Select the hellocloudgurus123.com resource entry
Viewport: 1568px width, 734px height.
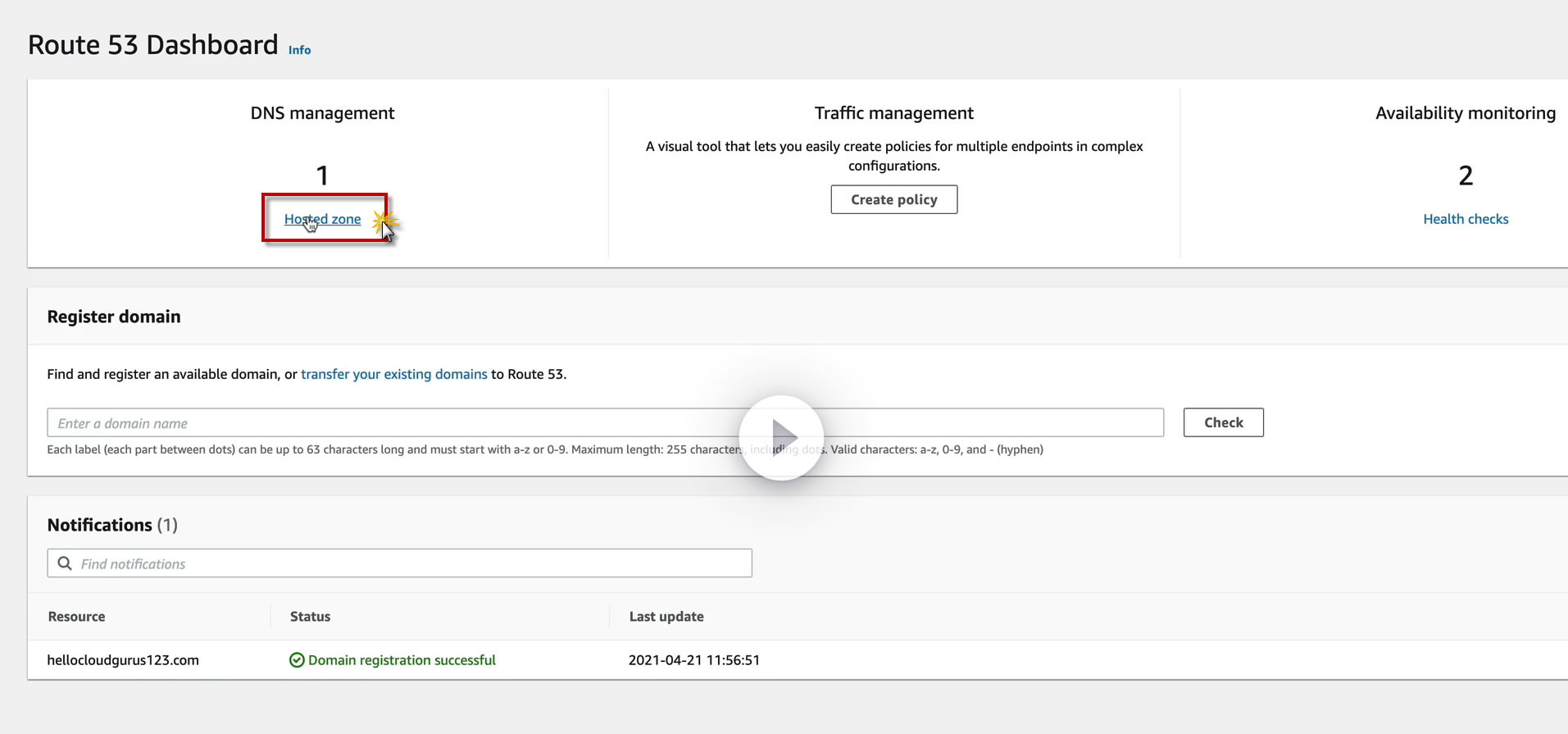pyautogui.click(x=123, y=660)
